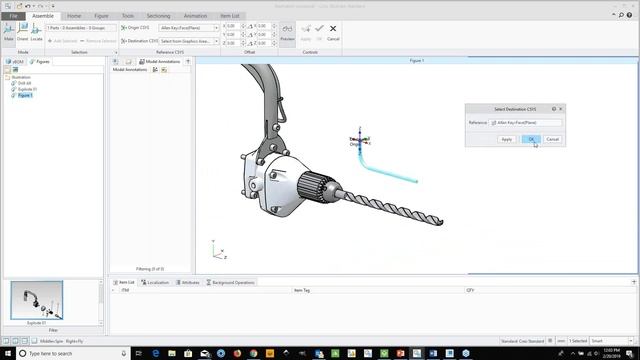This screenshot has height=360, width=640.
Task: Click the Explode 01 thumbnail
Action: point(37,300)
